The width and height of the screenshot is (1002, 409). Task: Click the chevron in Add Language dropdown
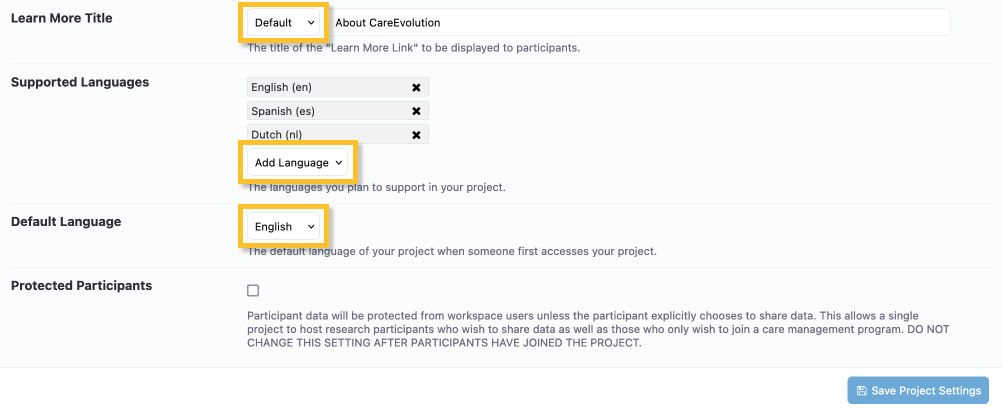(339, 163)
